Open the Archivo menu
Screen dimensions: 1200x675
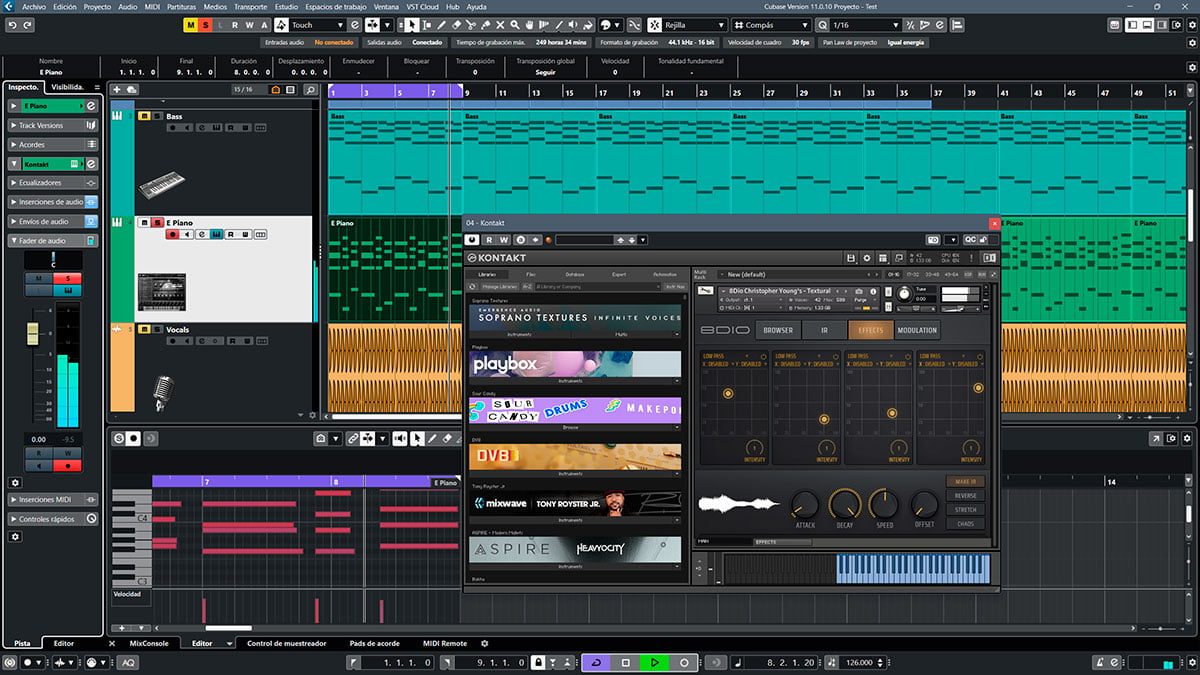coord(33,6)
